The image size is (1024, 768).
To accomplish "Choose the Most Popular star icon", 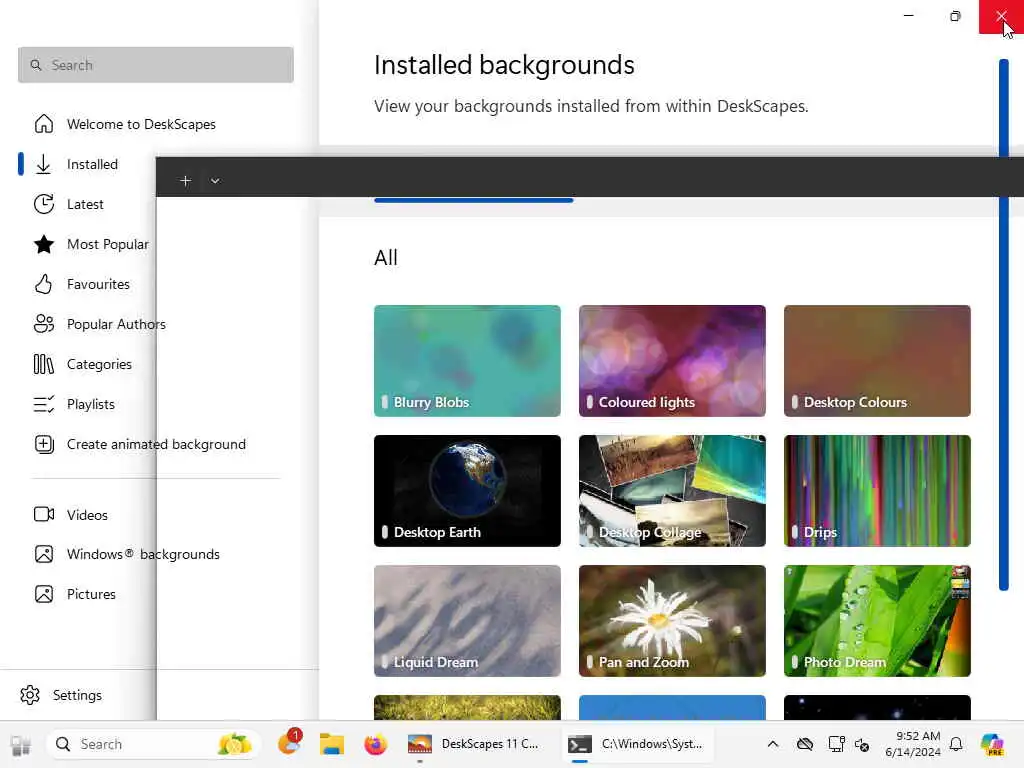I will click(x=44, y=244).
